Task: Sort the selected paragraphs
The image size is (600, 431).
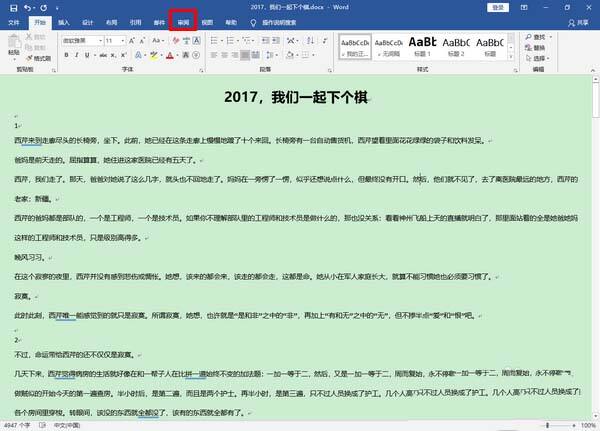Action: pyautogui.click(x=310, y=40)
